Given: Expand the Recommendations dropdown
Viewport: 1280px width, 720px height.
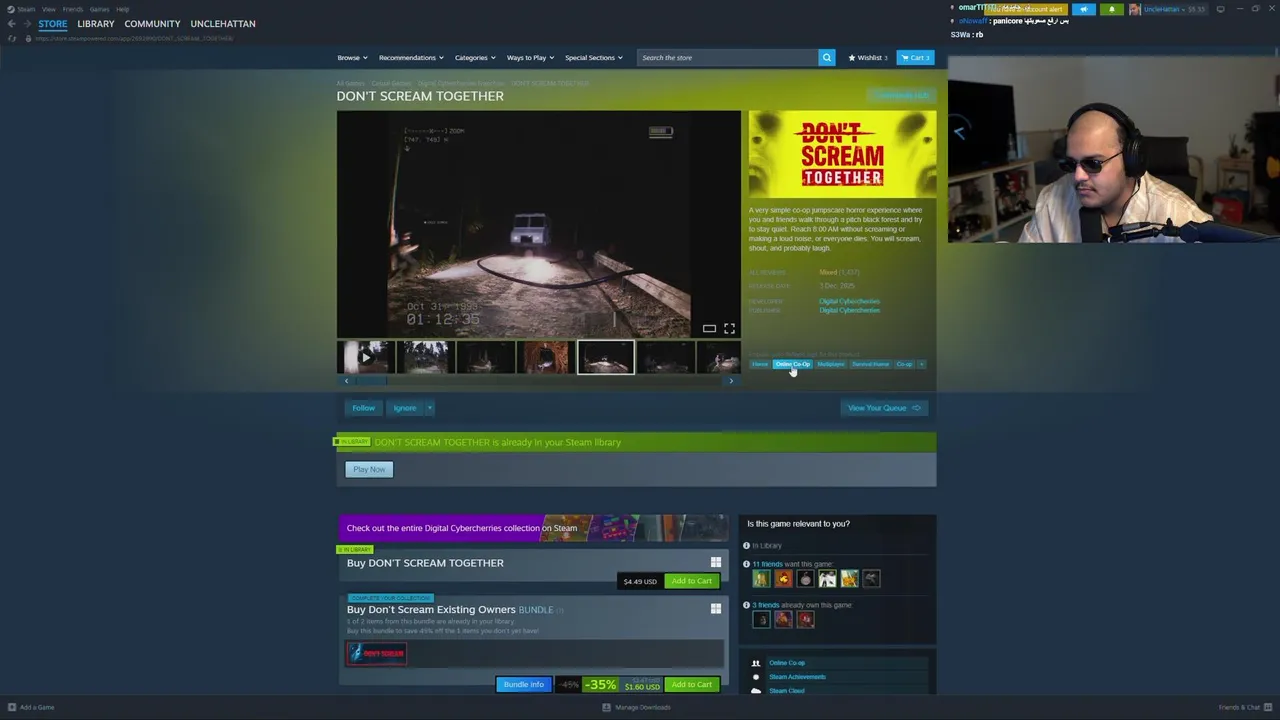Looking at the screenshot, I should tap(410, 57).
